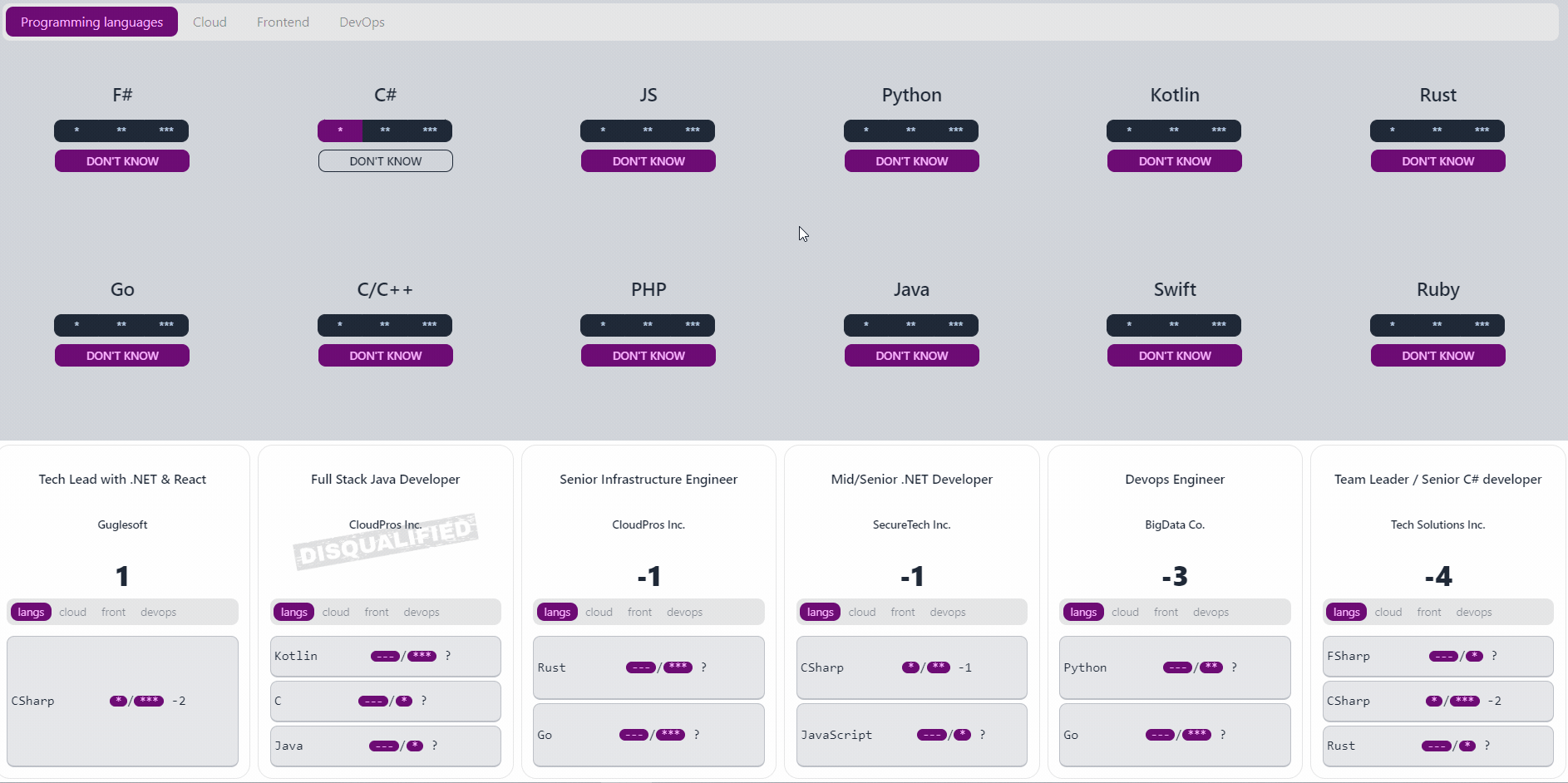The width and height of the screenshot is (1568, 783).
Task: Select two-star rating for Kotlin
Action: 1174,130
